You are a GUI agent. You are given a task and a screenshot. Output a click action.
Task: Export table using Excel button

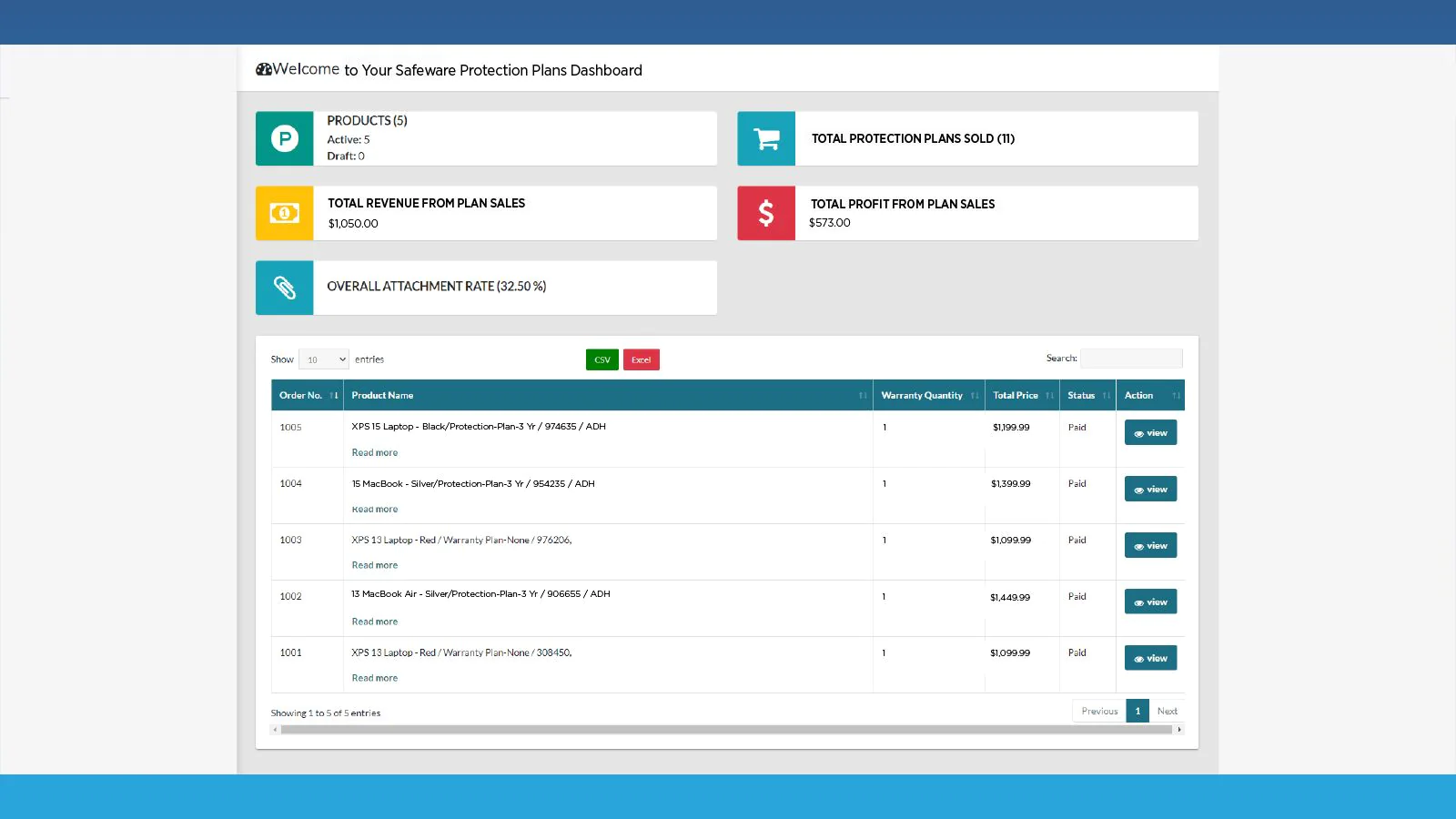pyautogui.click(x=641, y=359)
